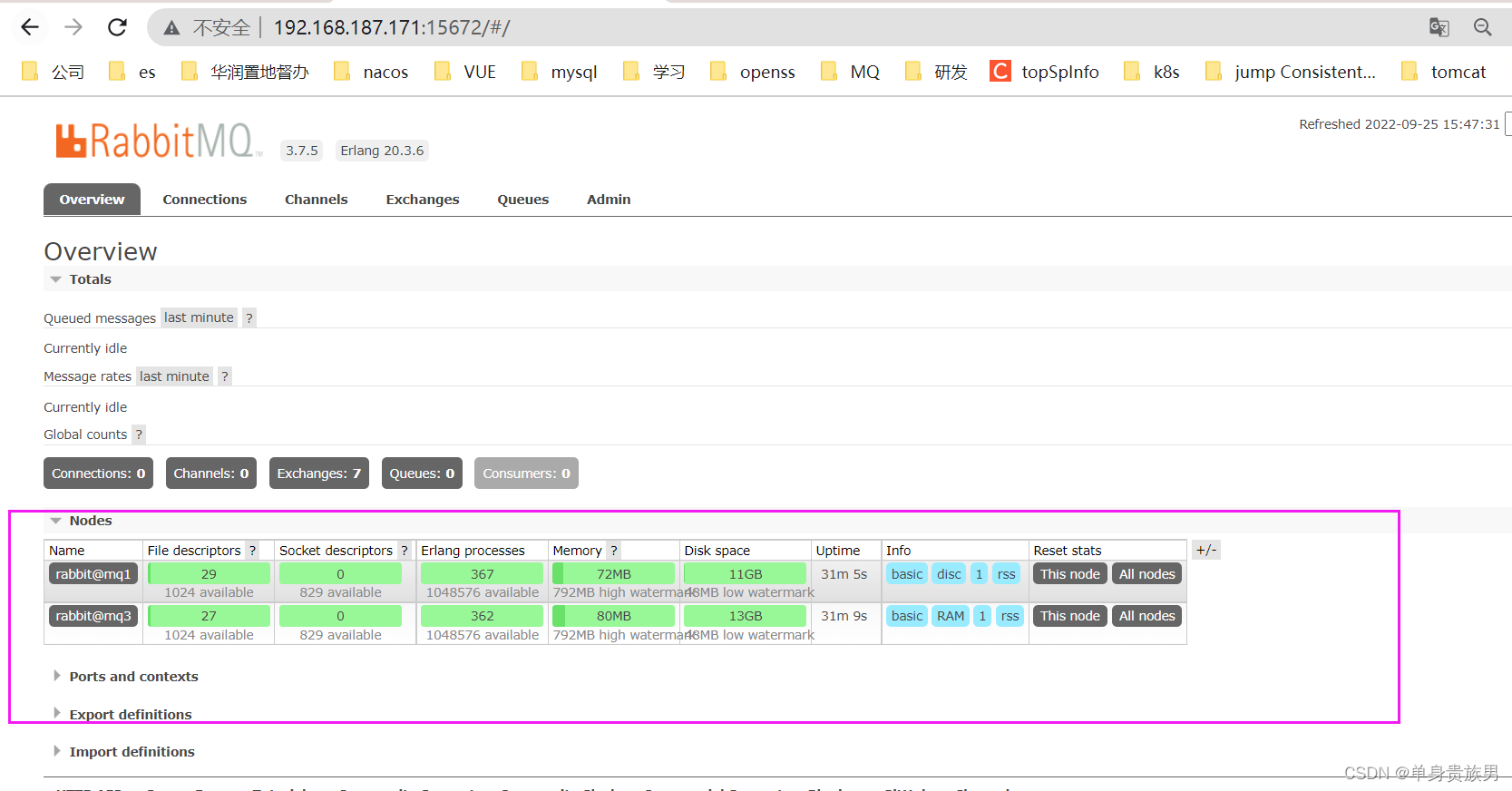Open the translate page icon
The image size is (1512, 791).
[x=1439, y=27]
